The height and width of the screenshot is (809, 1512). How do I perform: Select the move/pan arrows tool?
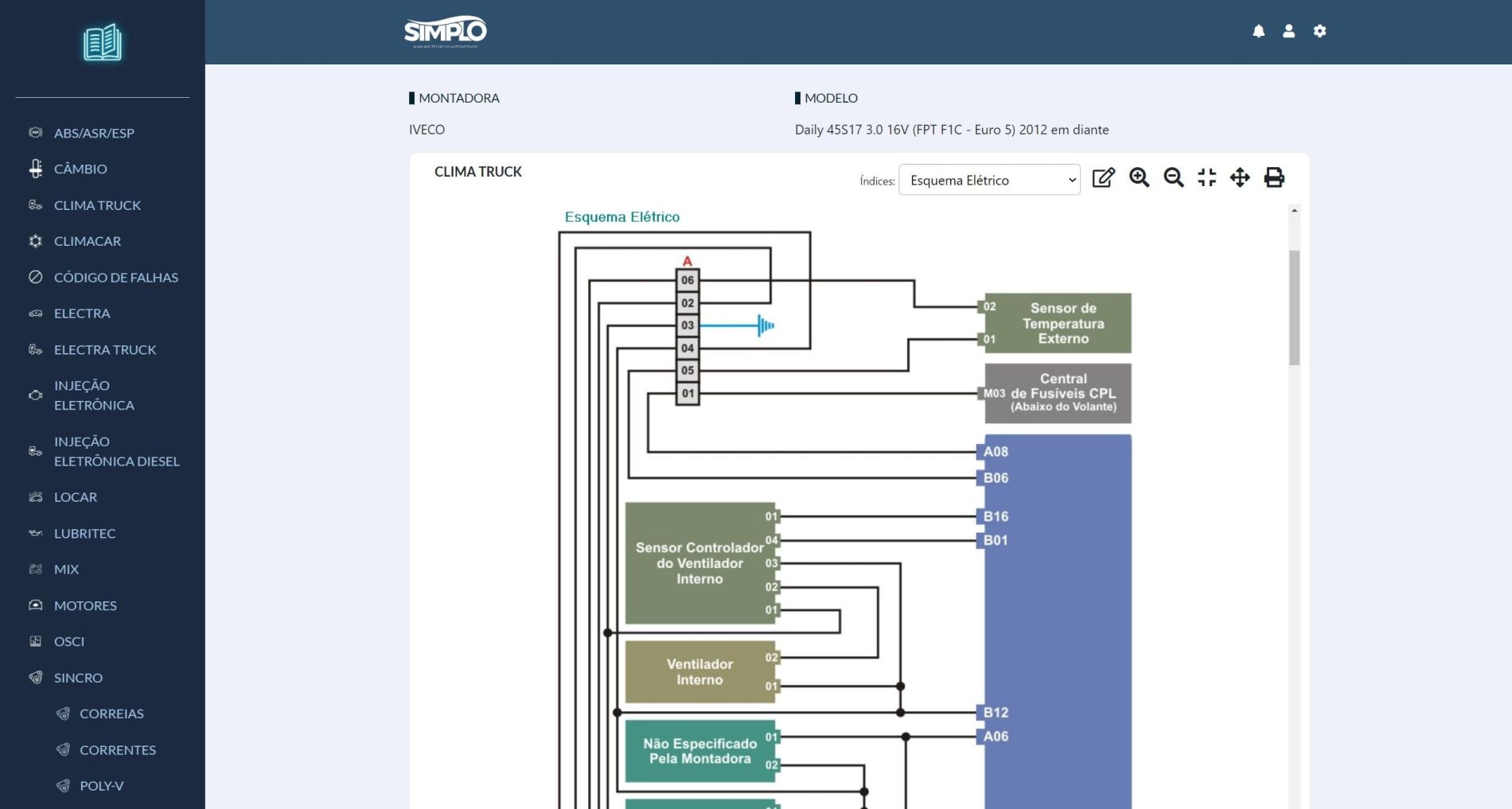(x=1240, y=177)
